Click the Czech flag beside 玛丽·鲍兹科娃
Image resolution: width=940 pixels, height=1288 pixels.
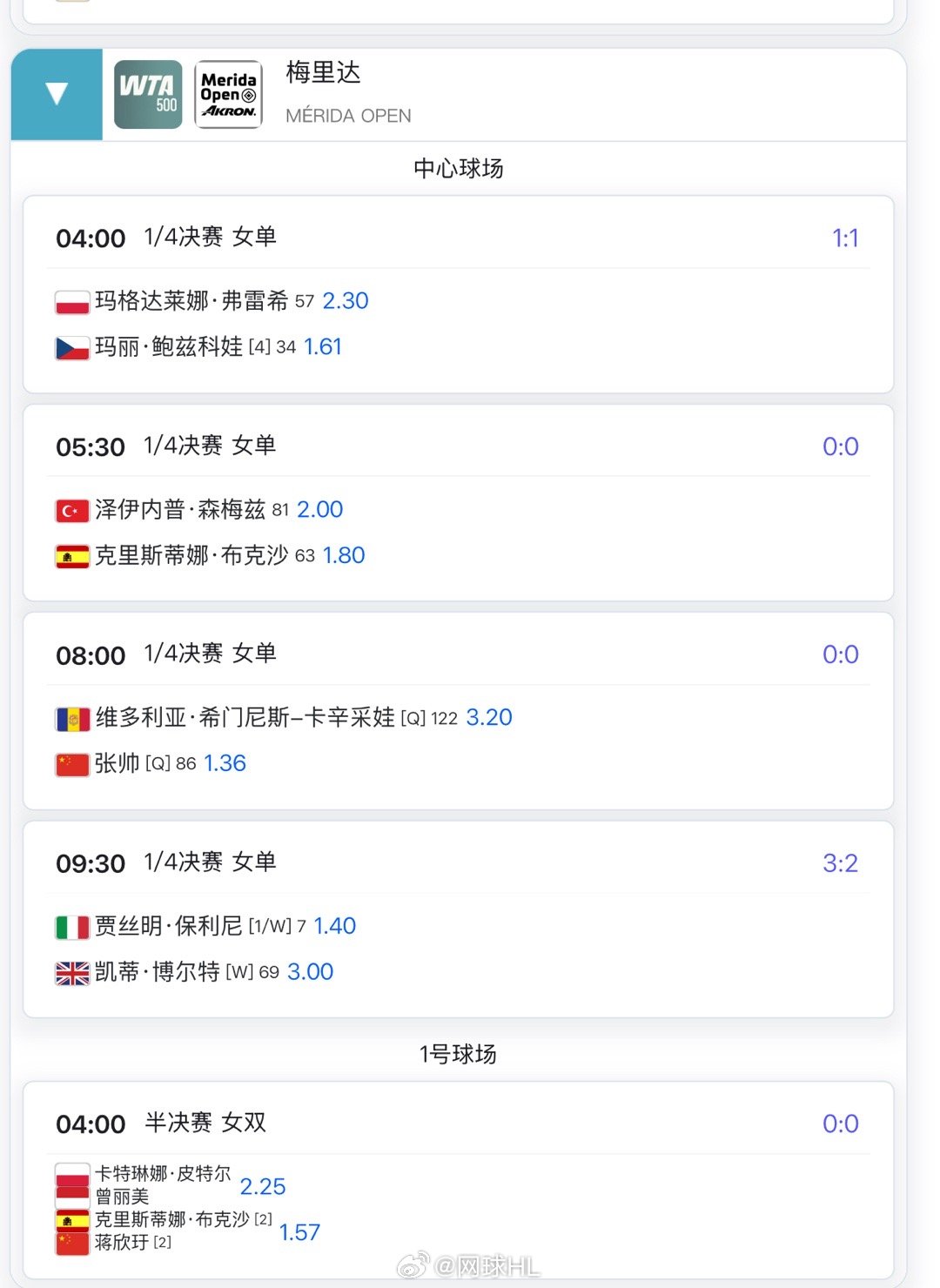point(72,348)
